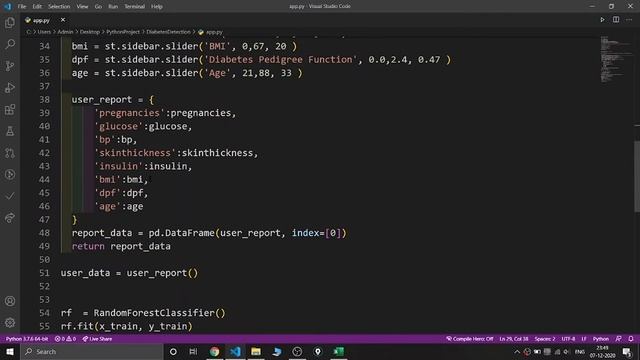Run the Python file with play button

(602, 20)
